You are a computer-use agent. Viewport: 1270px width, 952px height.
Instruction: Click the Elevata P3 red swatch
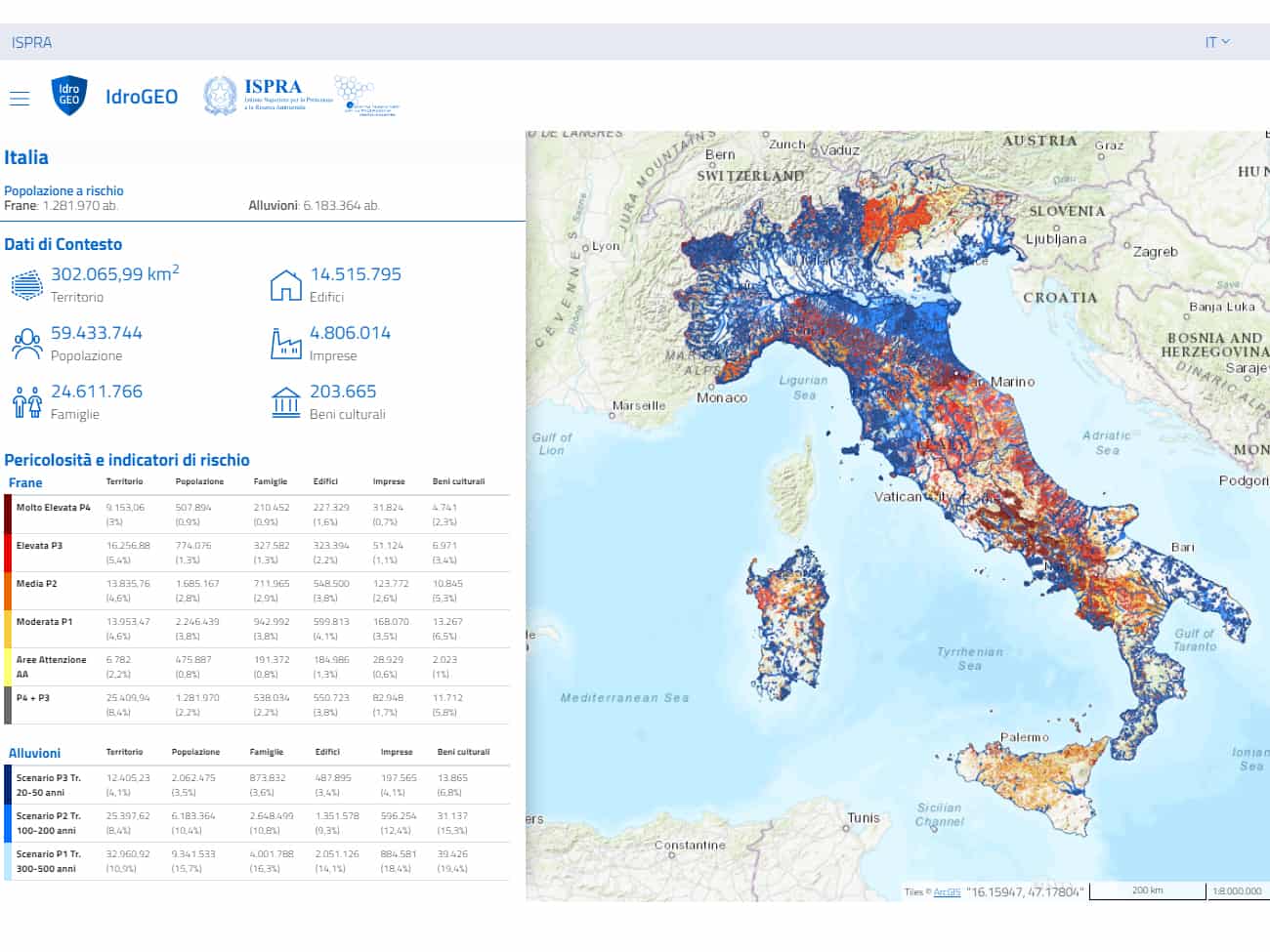pos(8,553)
